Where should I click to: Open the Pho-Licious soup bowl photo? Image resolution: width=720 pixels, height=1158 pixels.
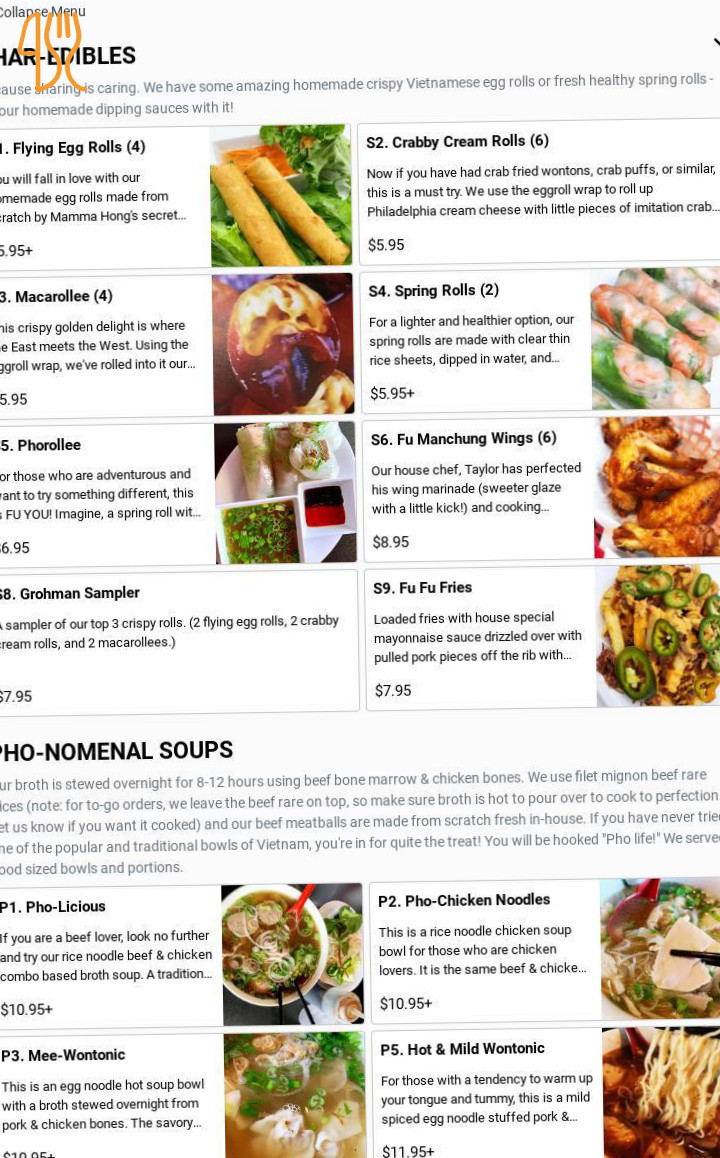pyautogui.click(x=292, y=954)
